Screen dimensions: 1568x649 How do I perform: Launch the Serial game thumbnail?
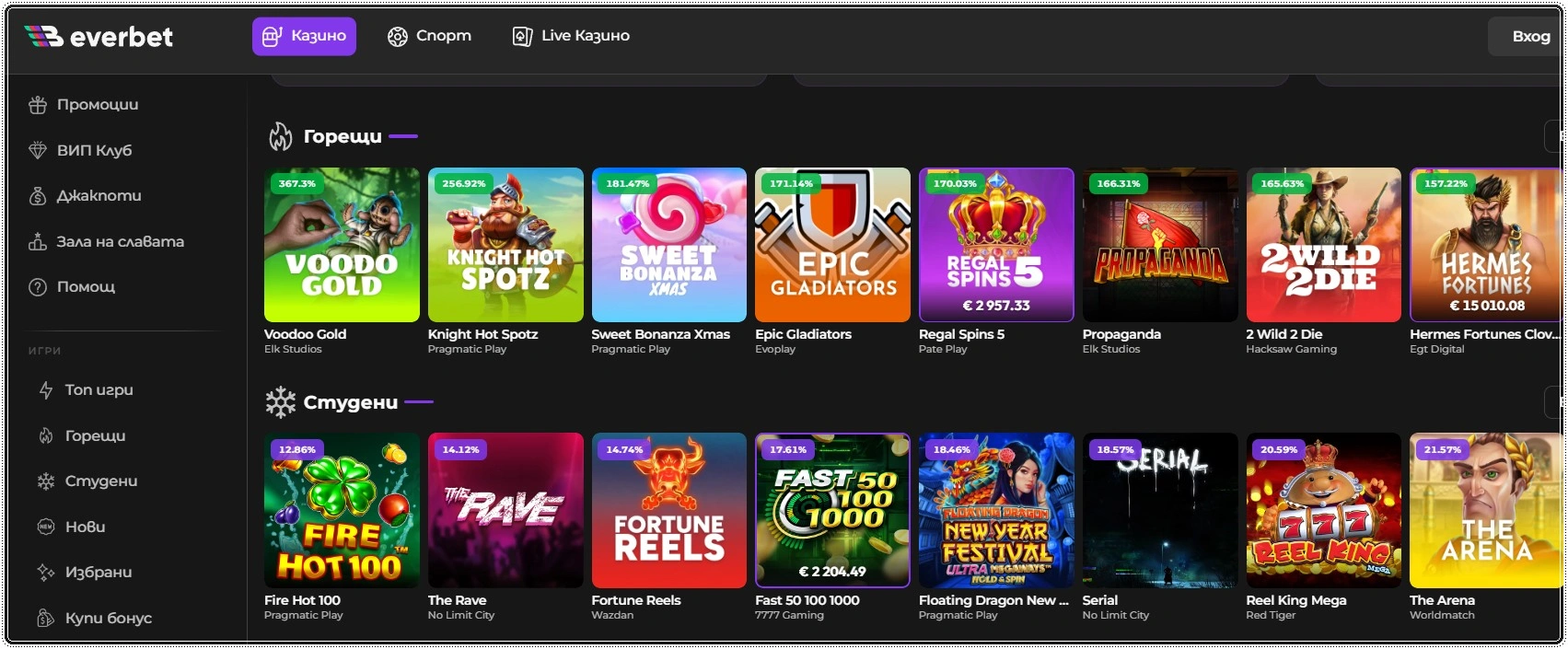click(x=1160, y=511)
